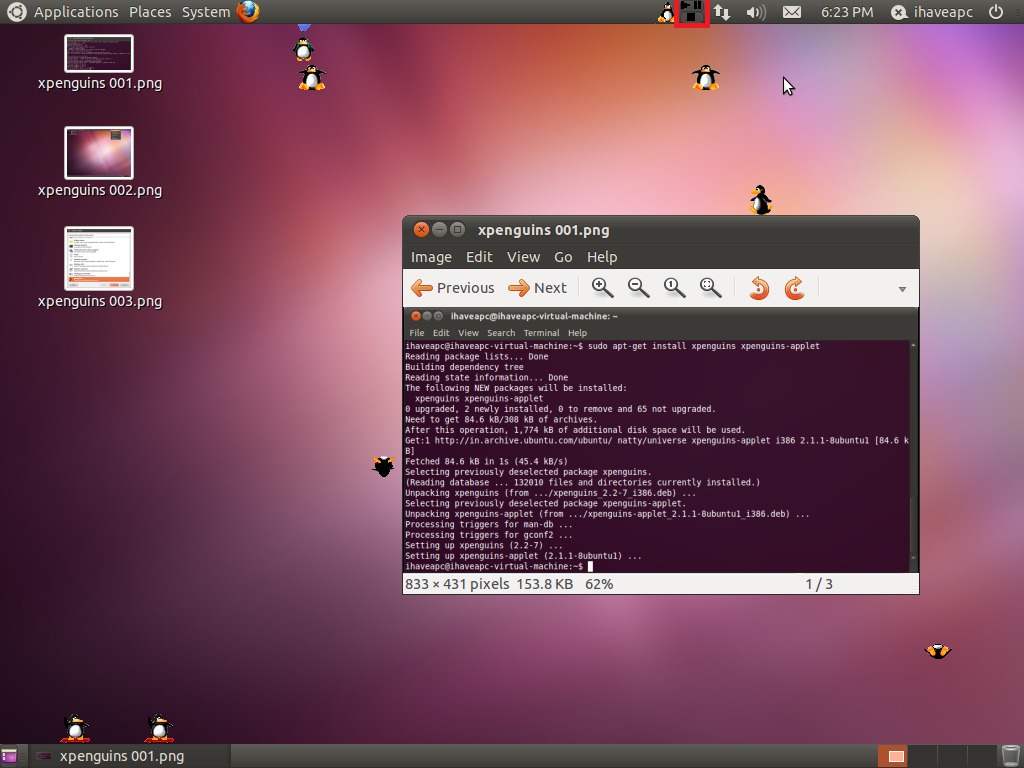The height and width of the screenshot is (768, 1024).
Task: Open the Trash in the bottom panel
Action: (1011, 756)
